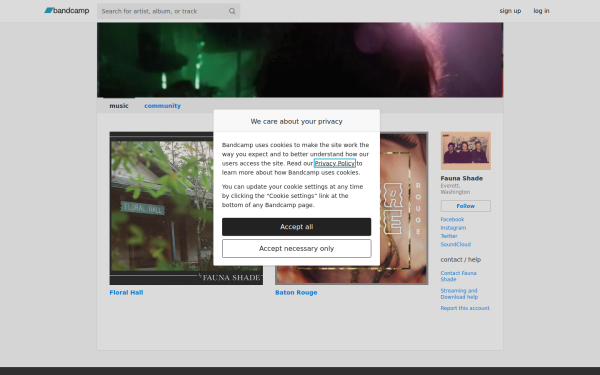Screen dimensions: 600x375
Task: Visit the SoundCloud link
Action: 455,244
